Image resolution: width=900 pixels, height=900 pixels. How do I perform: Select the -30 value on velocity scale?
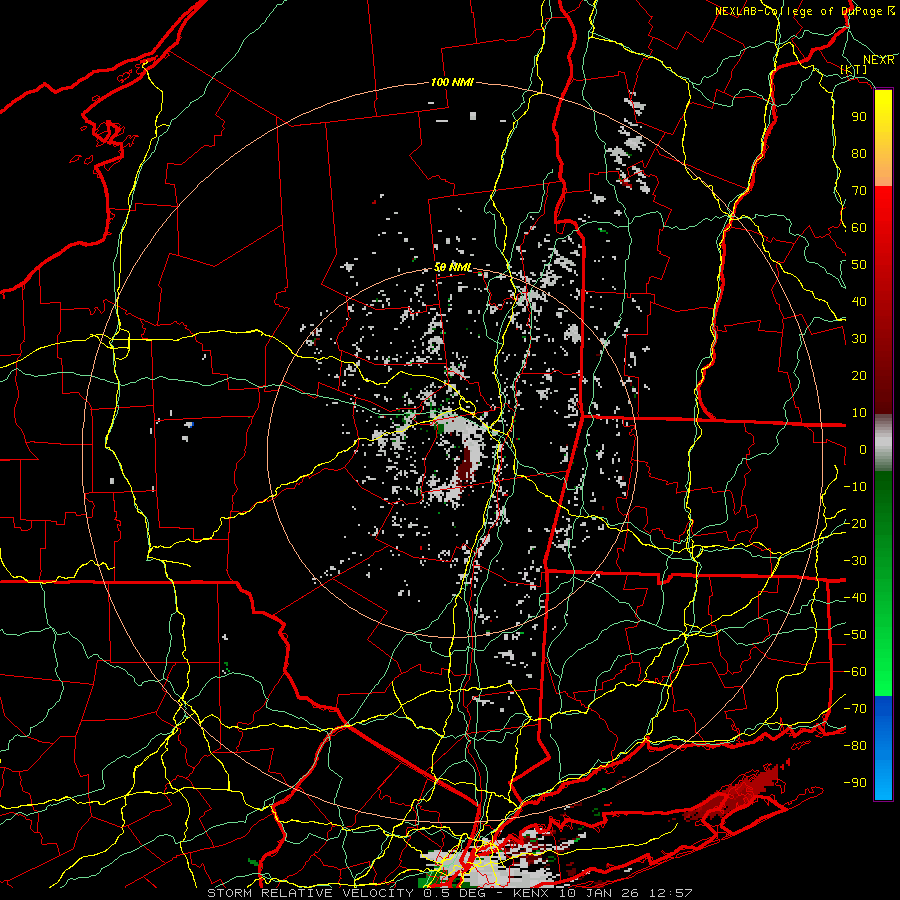(x=855, y=561)
